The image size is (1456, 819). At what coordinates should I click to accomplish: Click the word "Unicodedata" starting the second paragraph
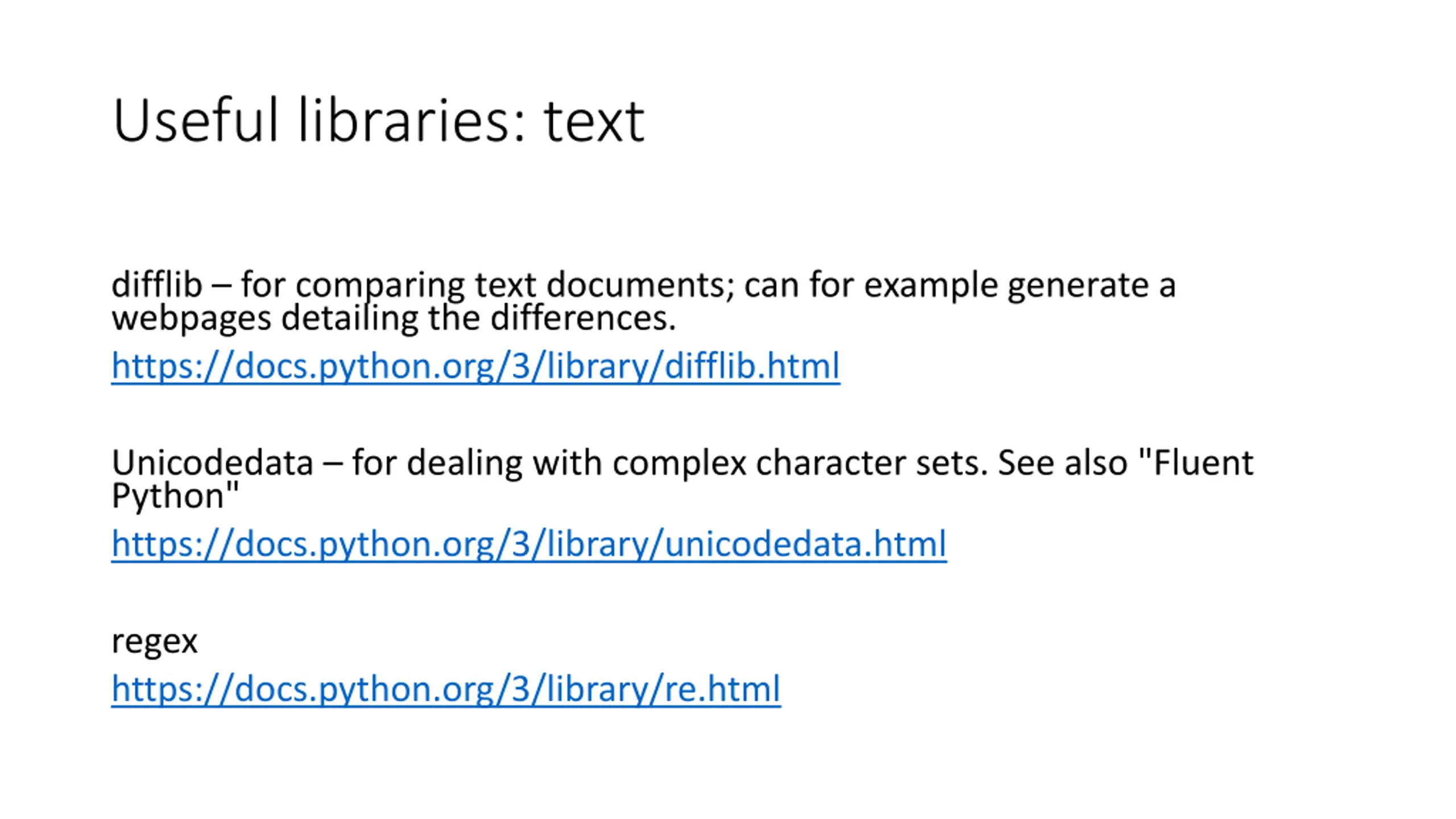click(x=212, y=462)
